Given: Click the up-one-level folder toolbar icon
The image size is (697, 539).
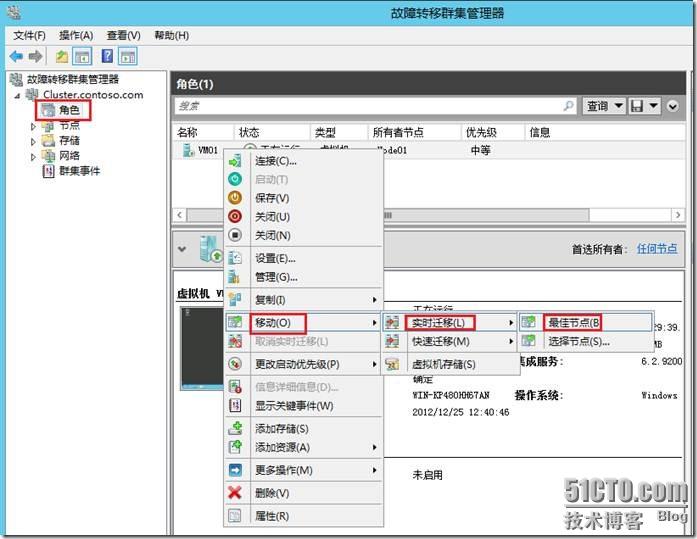Looking at the screenshot, I should [62, 56].
